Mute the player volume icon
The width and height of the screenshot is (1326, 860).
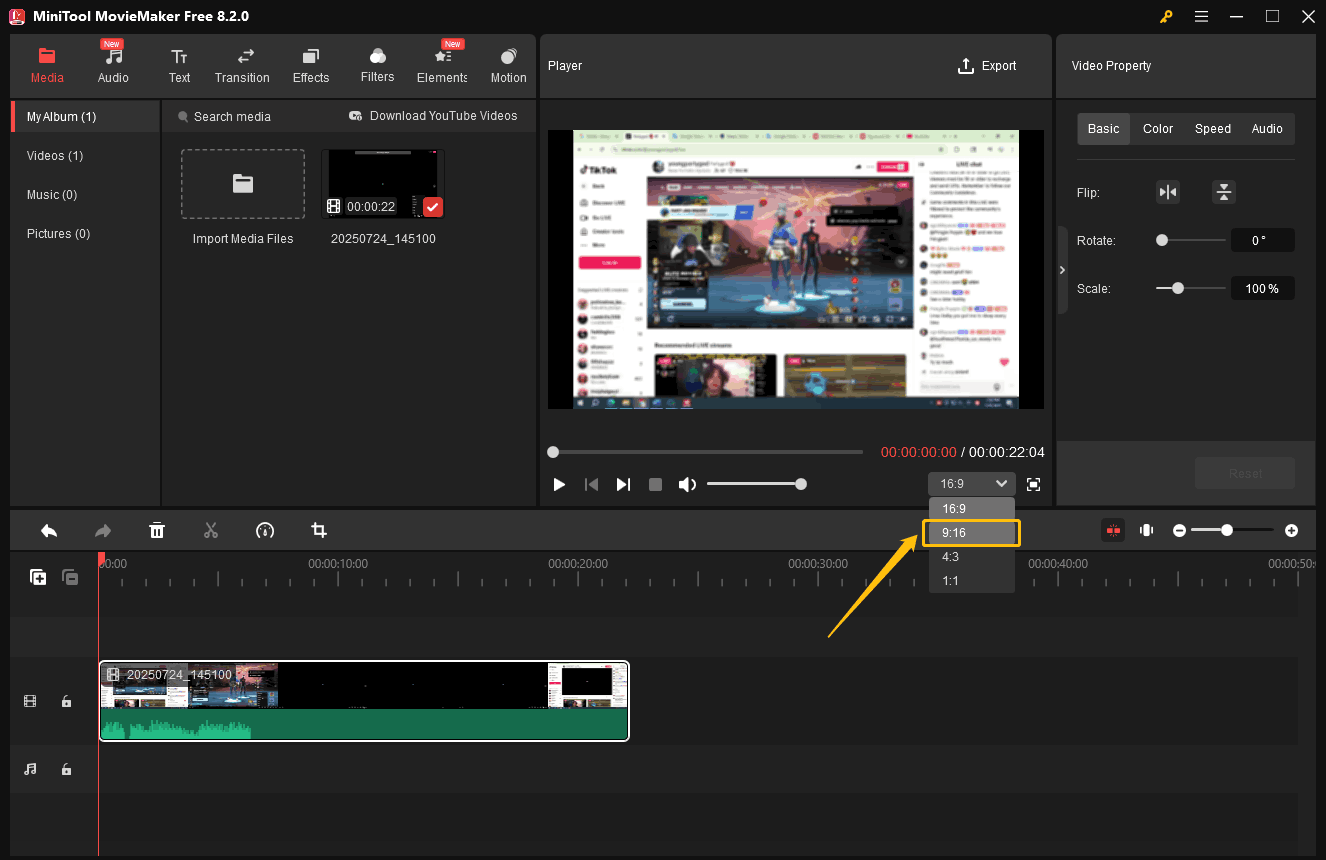click(x=687, y=484)
